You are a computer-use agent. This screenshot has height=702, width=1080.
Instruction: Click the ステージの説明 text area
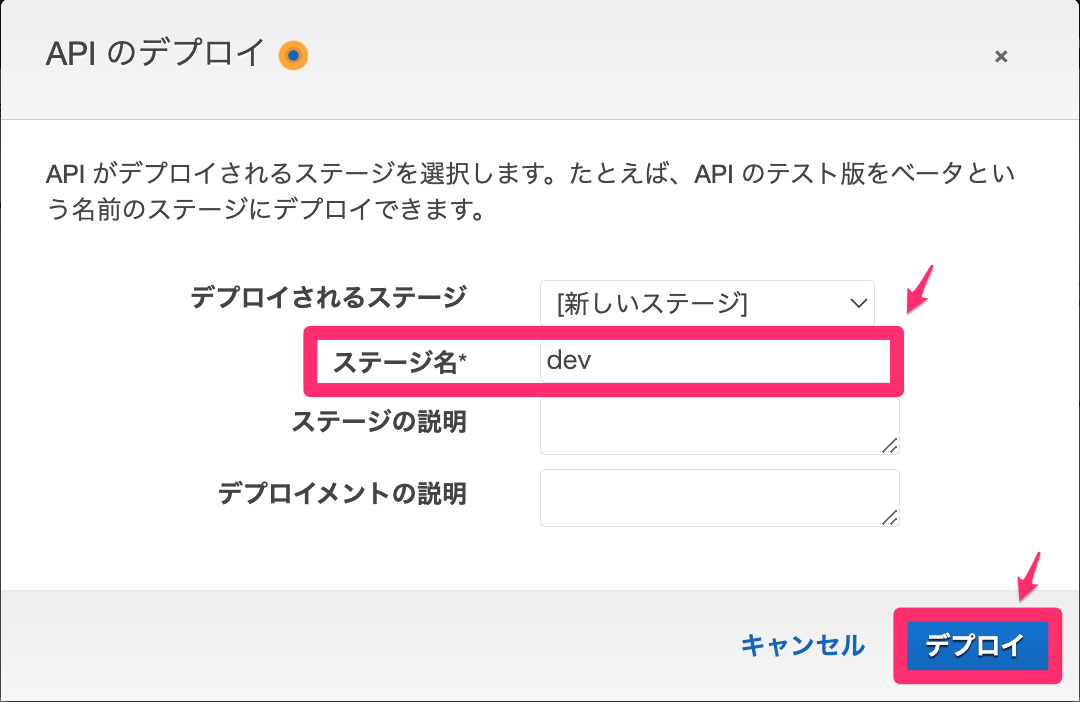[718, 424]
